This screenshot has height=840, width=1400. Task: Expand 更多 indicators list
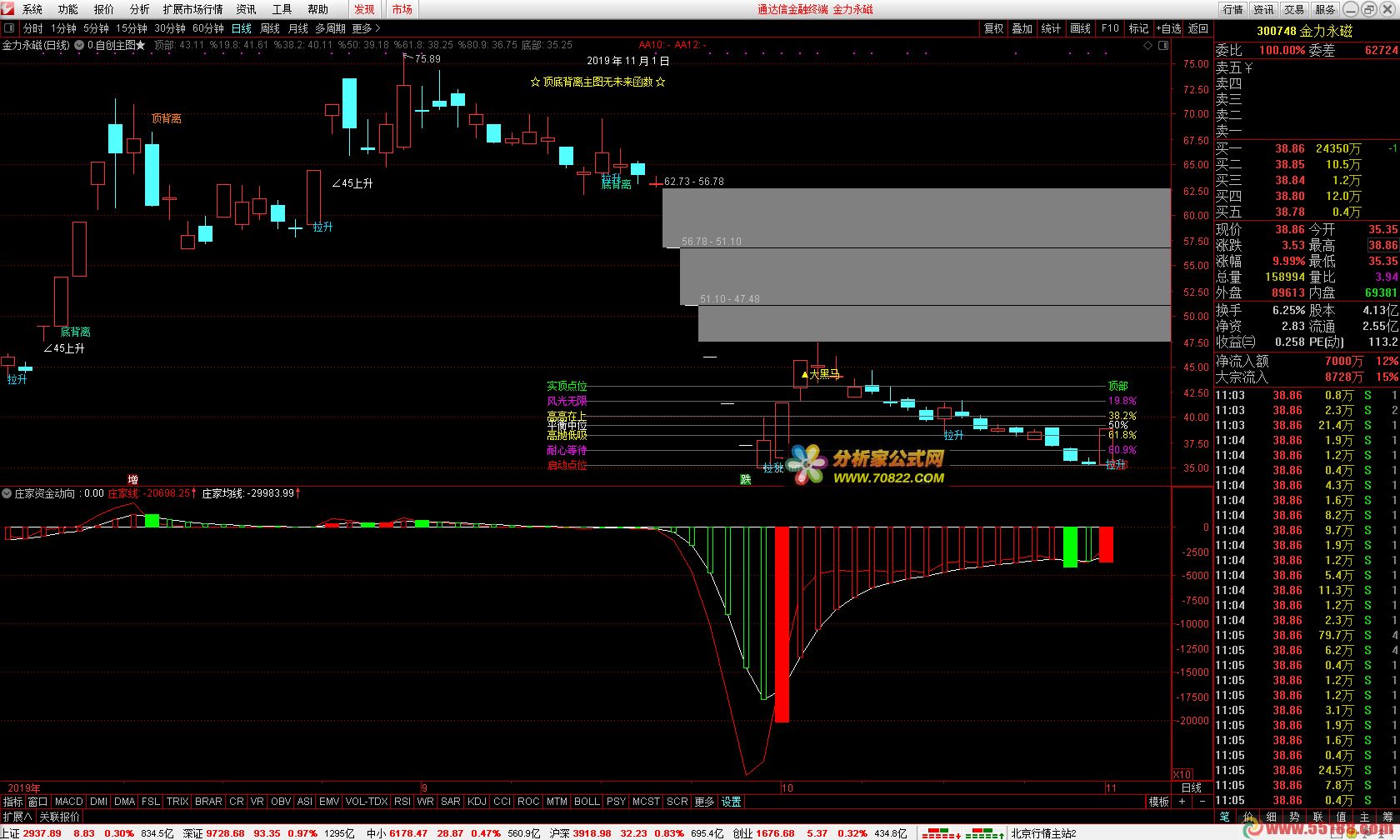coord(704,802)
